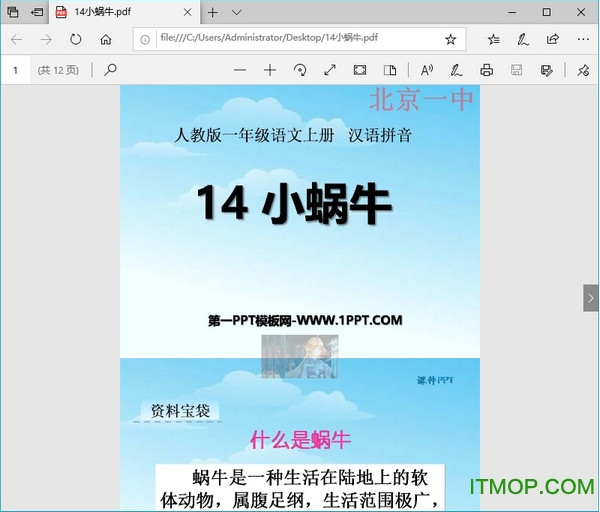Print the PDF document

point(486,70)
